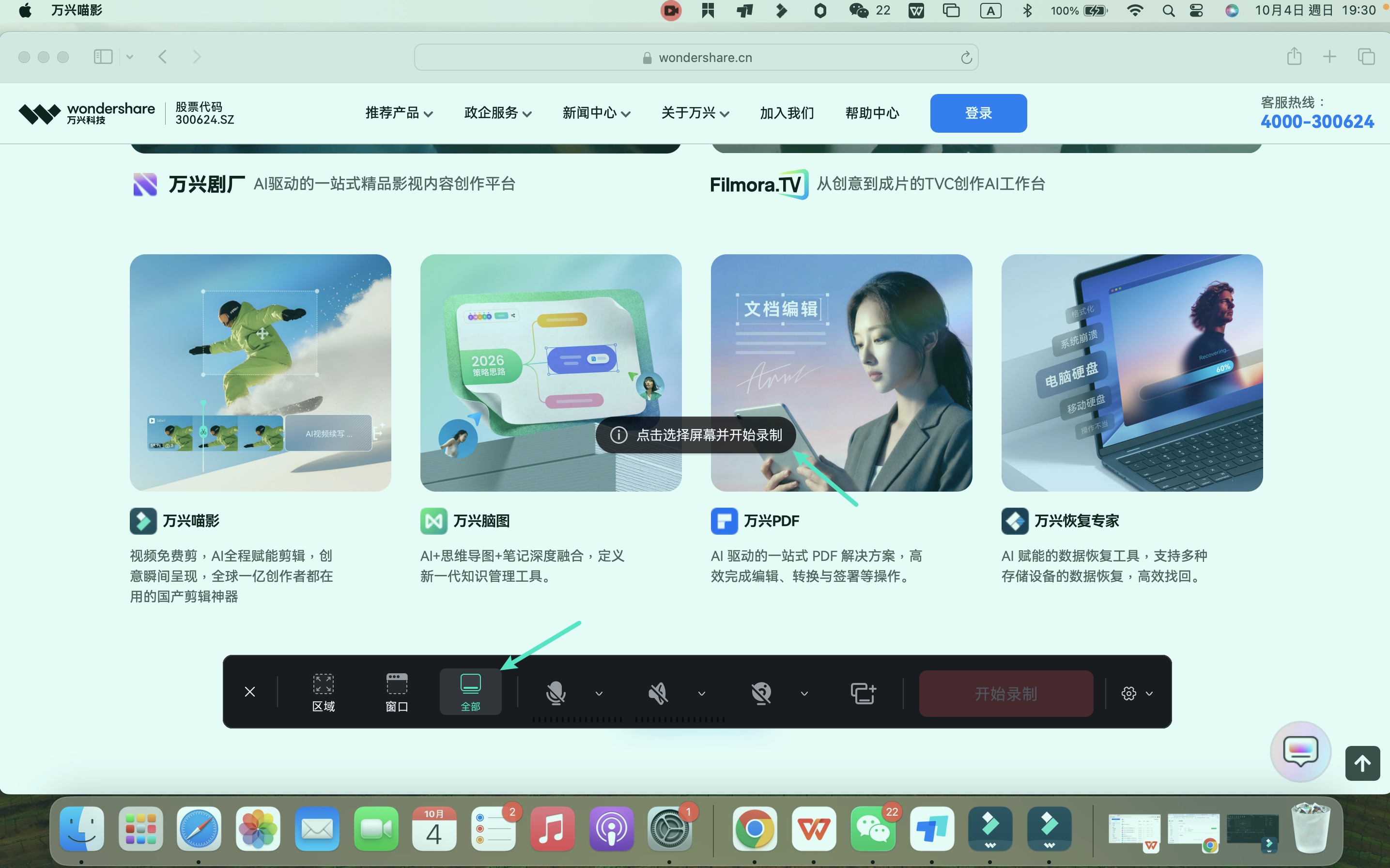The width and height of the screenshot is (1390, 868).
Task: Click the add-screen overlay icon in recorder bar
Action: pyautogui.click(x=863, y=693)
